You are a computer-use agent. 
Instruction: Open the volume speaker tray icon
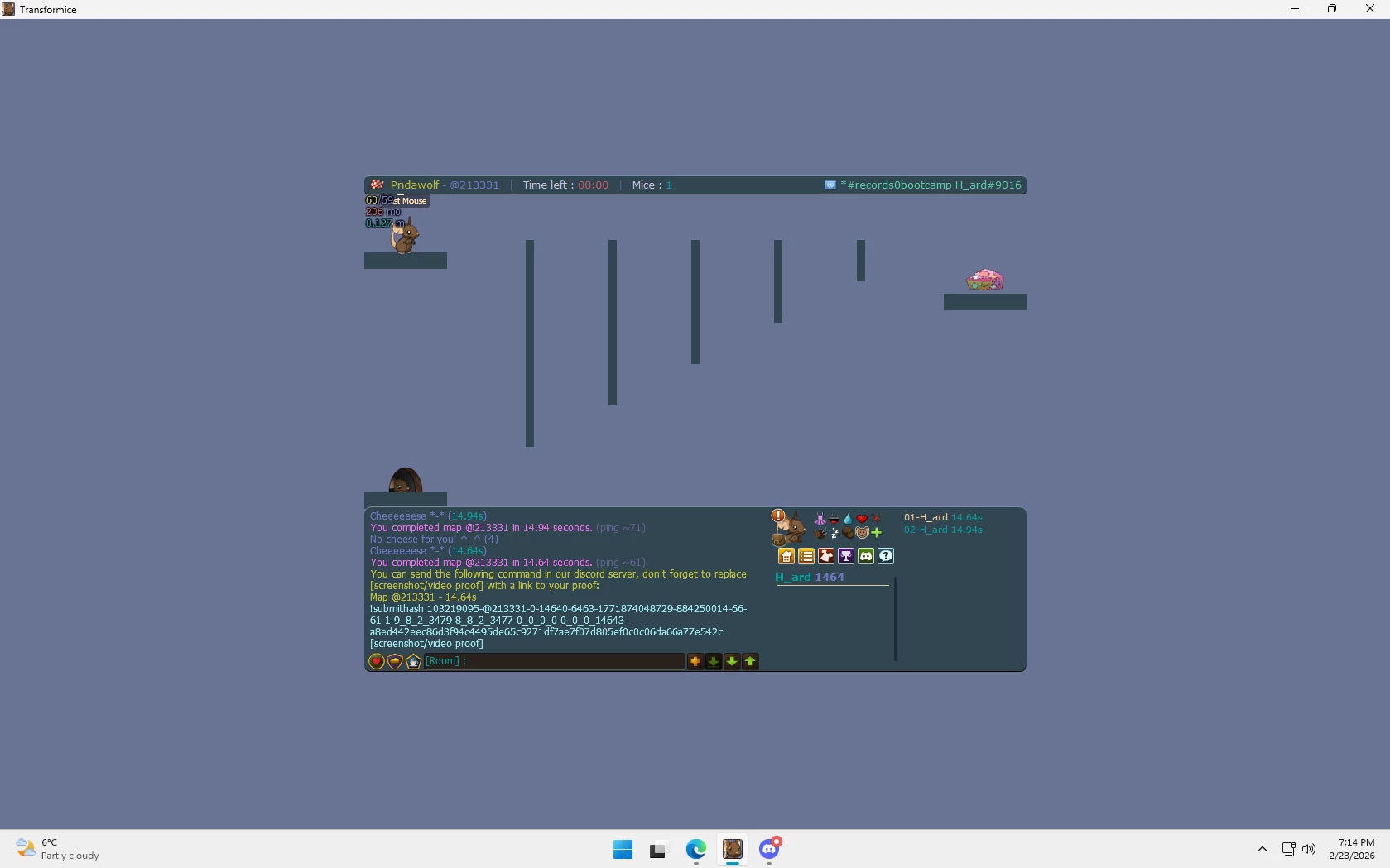pyautogui.click(x=1309, y=849)
